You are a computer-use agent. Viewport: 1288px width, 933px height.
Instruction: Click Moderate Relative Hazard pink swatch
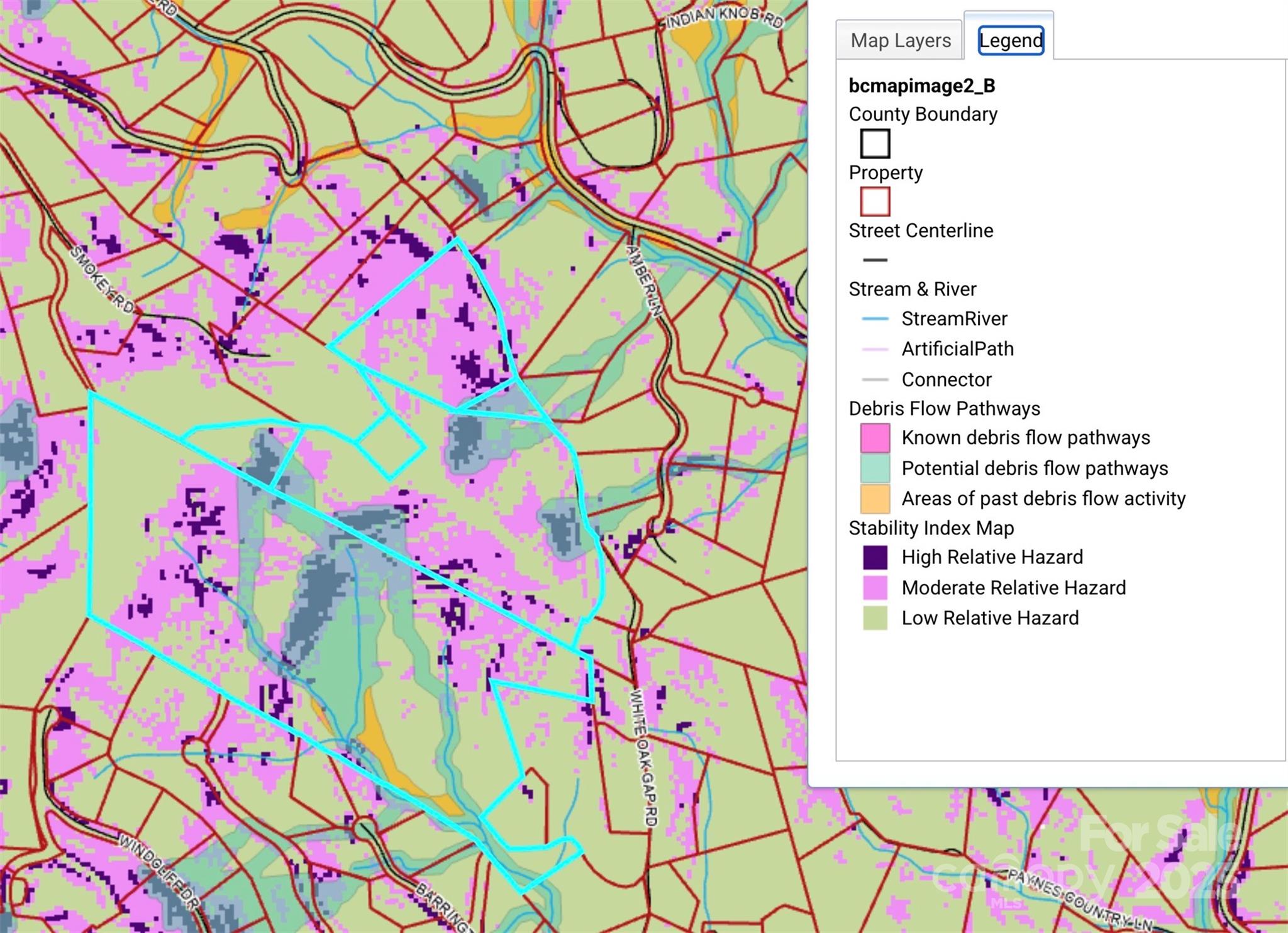875,588
